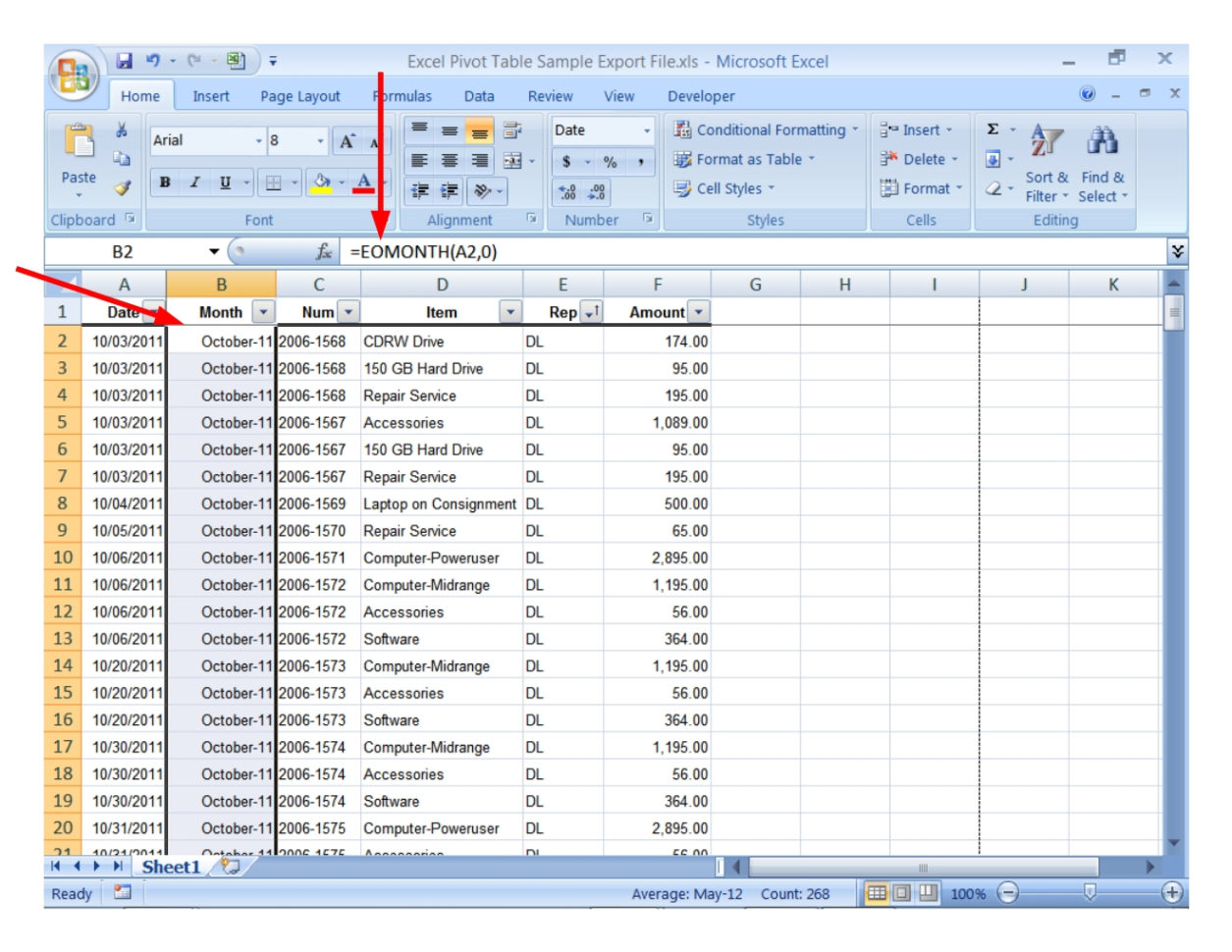
Task: Toggle italic formatting
Action: click(x=195, y=183)
